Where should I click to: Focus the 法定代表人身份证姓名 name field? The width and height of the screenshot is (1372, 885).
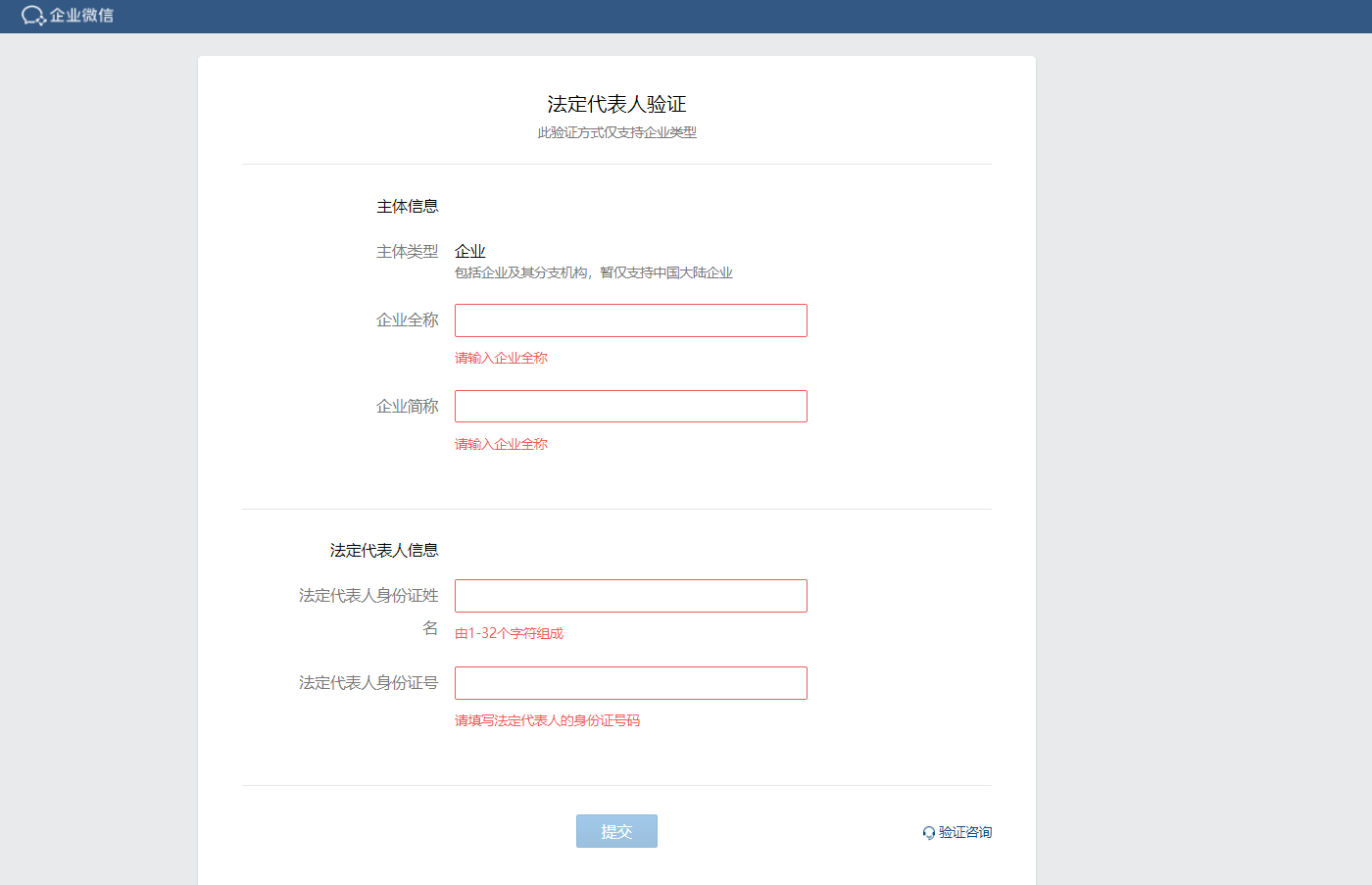pyautogui.click(x=630, y=595)
